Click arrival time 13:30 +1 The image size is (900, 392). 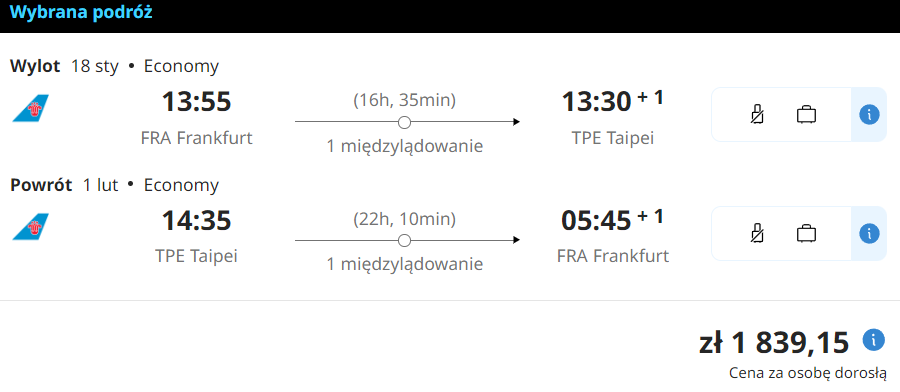pos(612,101)
